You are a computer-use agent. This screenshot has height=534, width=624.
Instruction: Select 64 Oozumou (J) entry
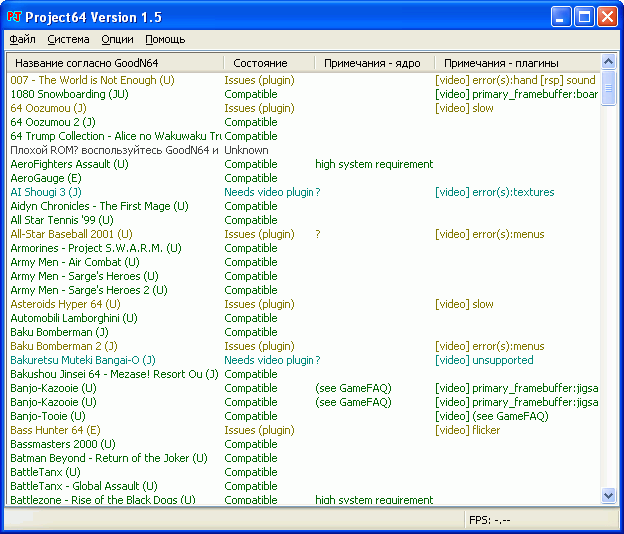[48, 108]
